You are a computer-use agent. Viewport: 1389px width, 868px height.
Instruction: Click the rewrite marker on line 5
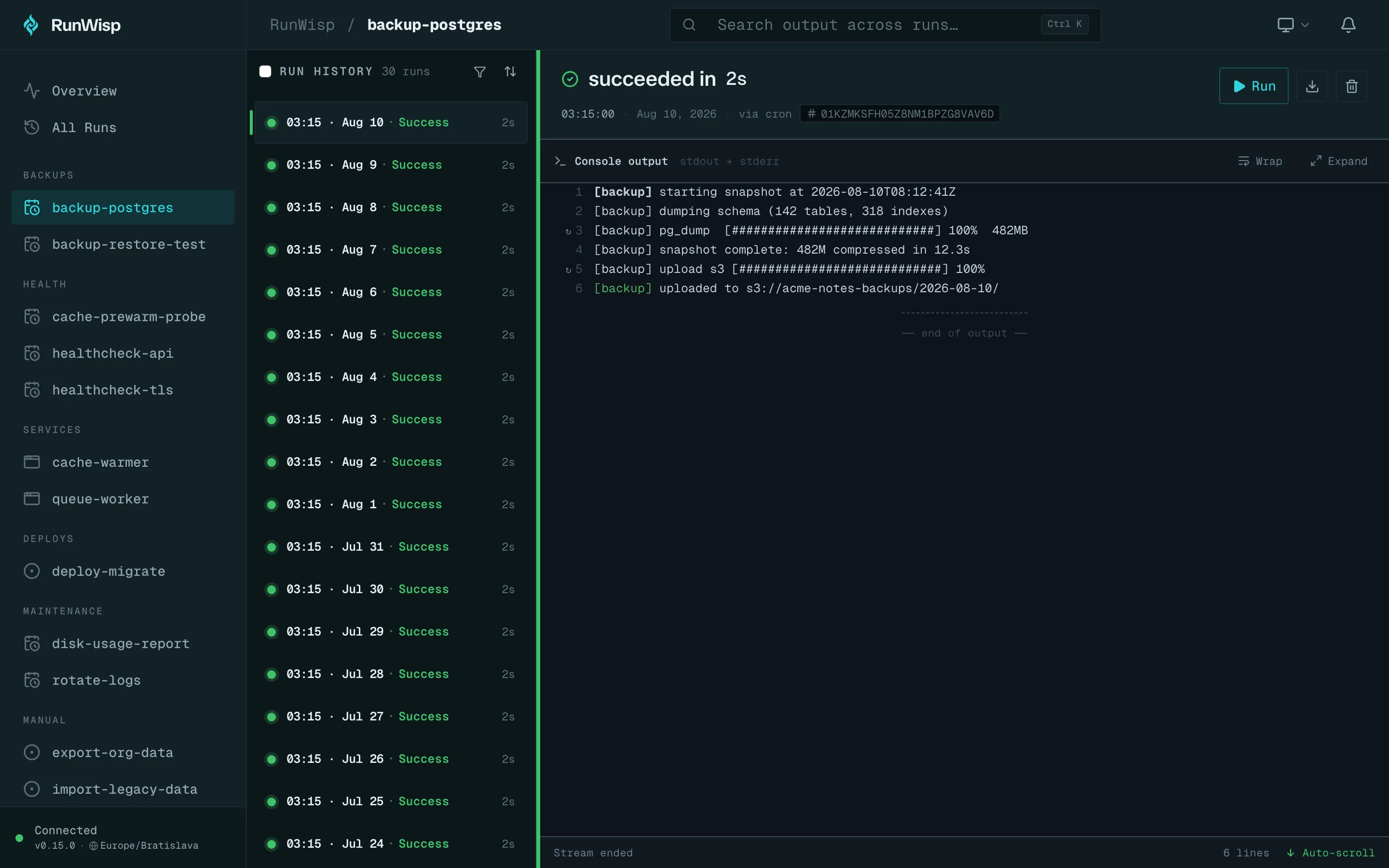568,270
